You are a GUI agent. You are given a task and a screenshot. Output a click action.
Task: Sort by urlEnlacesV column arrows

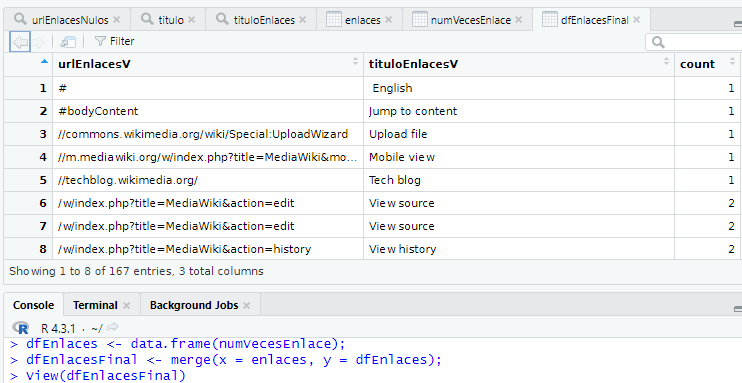(x=355, y=61)
